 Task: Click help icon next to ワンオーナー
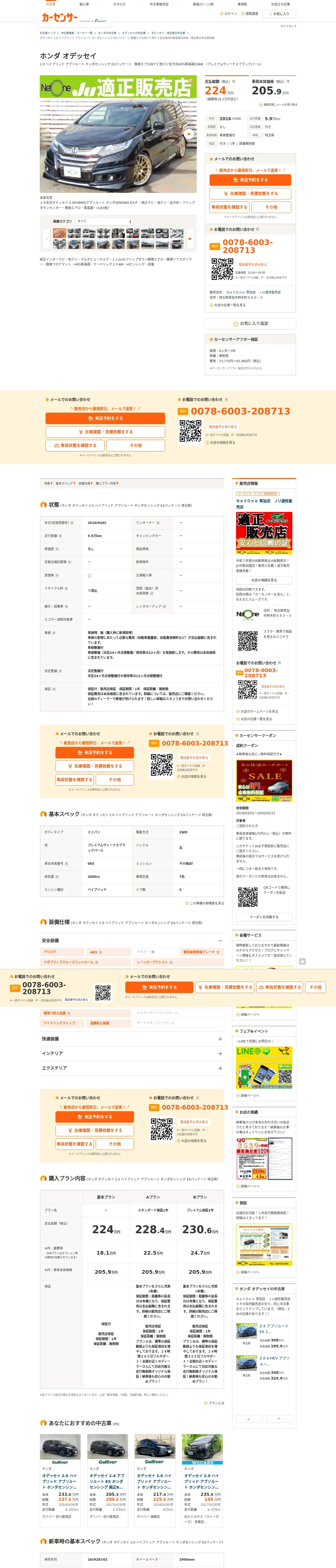coord(158,523)
